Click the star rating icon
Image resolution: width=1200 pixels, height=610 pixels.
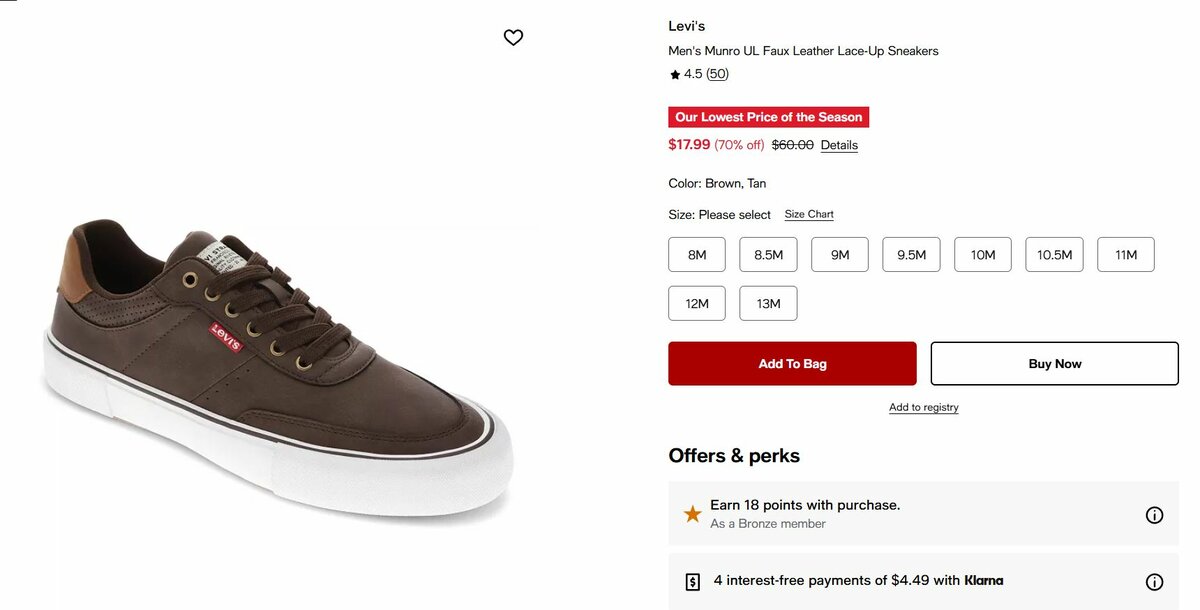pos(675,74)
